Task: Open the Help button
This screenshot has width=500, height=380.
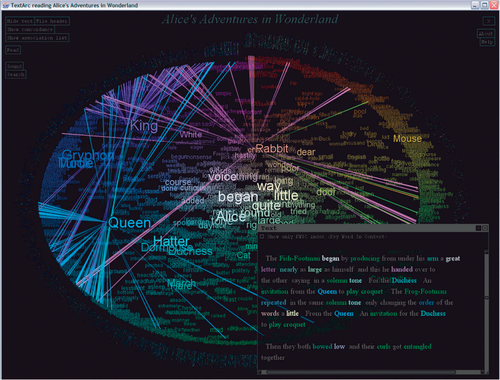Action: (487, 42)
